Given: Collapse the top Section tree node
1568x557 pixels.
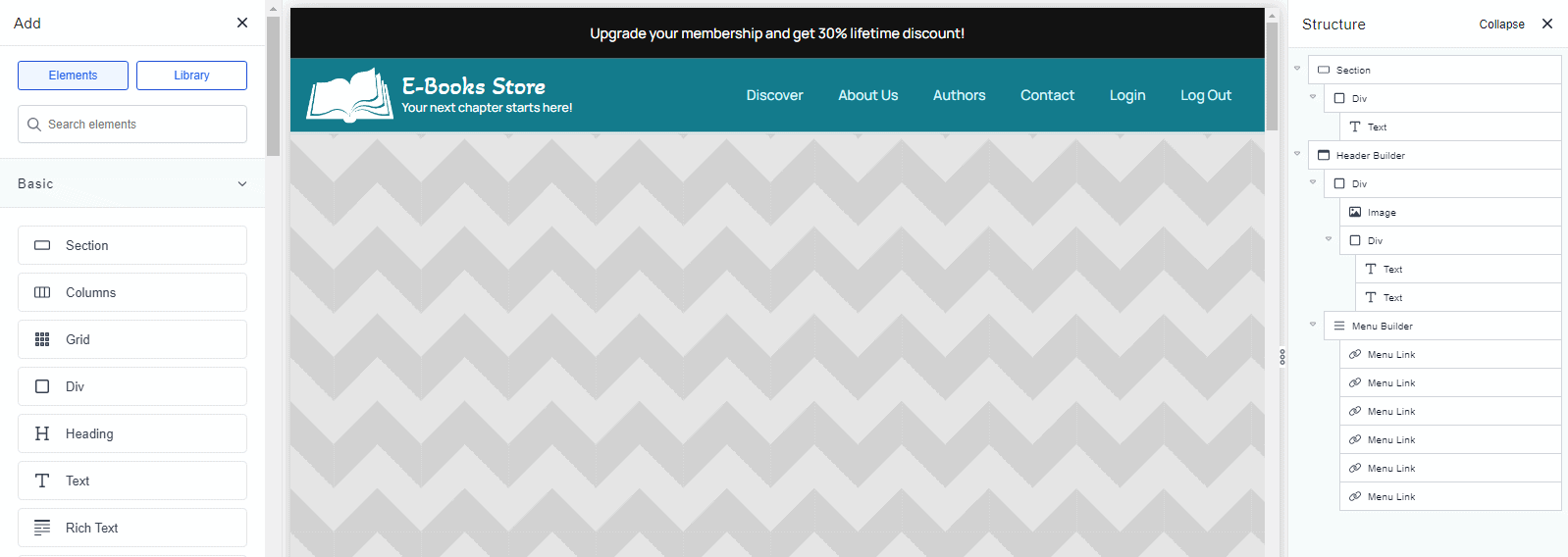Looking at the screenshot, I should point(1297,69).
